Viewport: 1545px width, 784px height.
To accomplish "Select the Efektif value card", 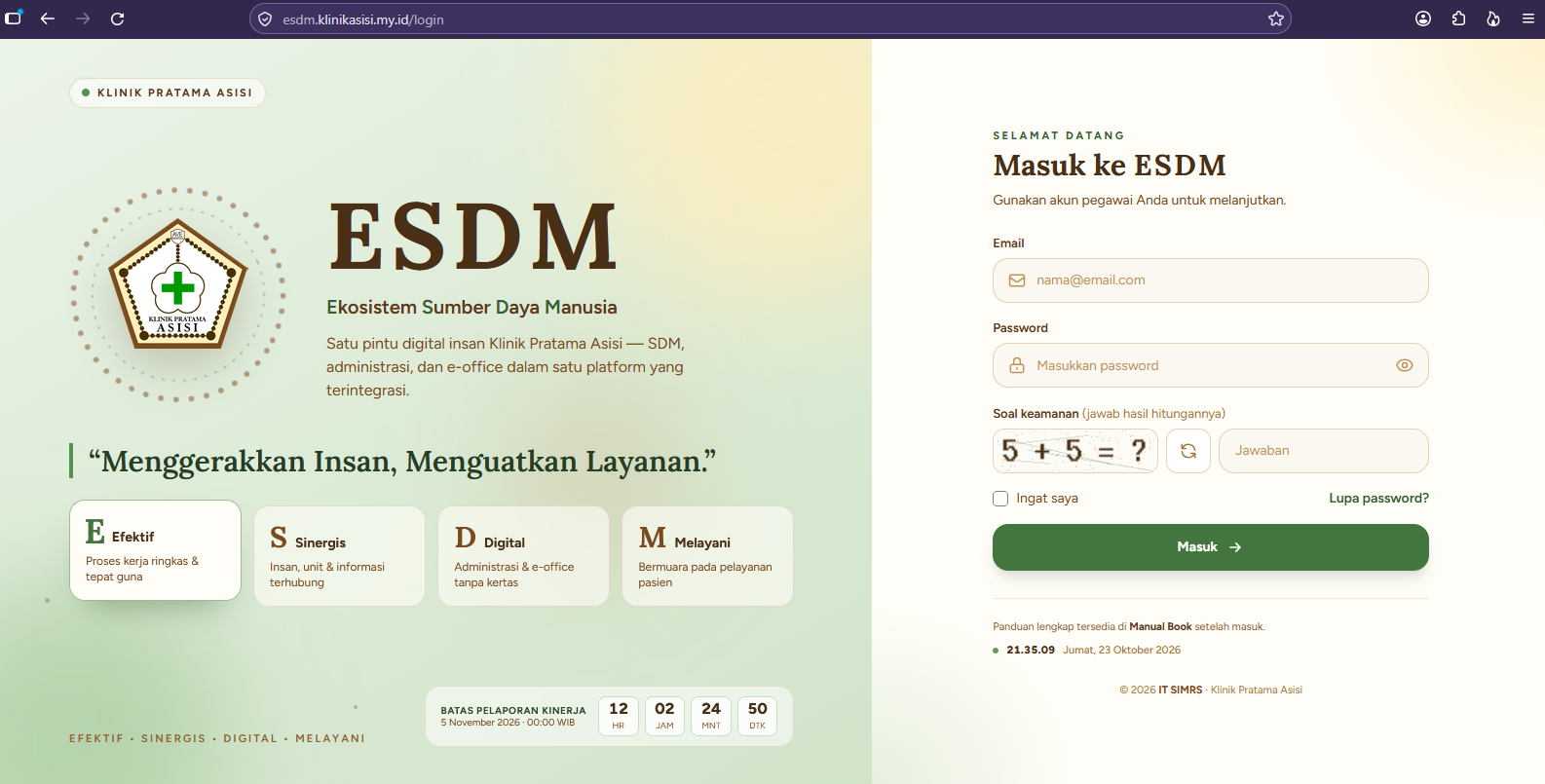I will [x=156, y=550].
